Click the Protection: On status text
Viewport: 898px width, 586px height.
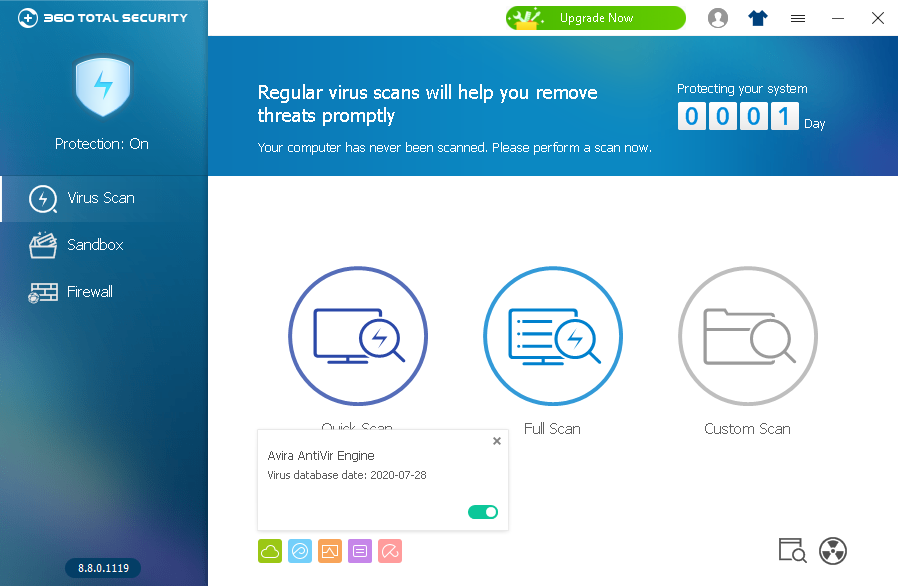(x=102, y=144)
